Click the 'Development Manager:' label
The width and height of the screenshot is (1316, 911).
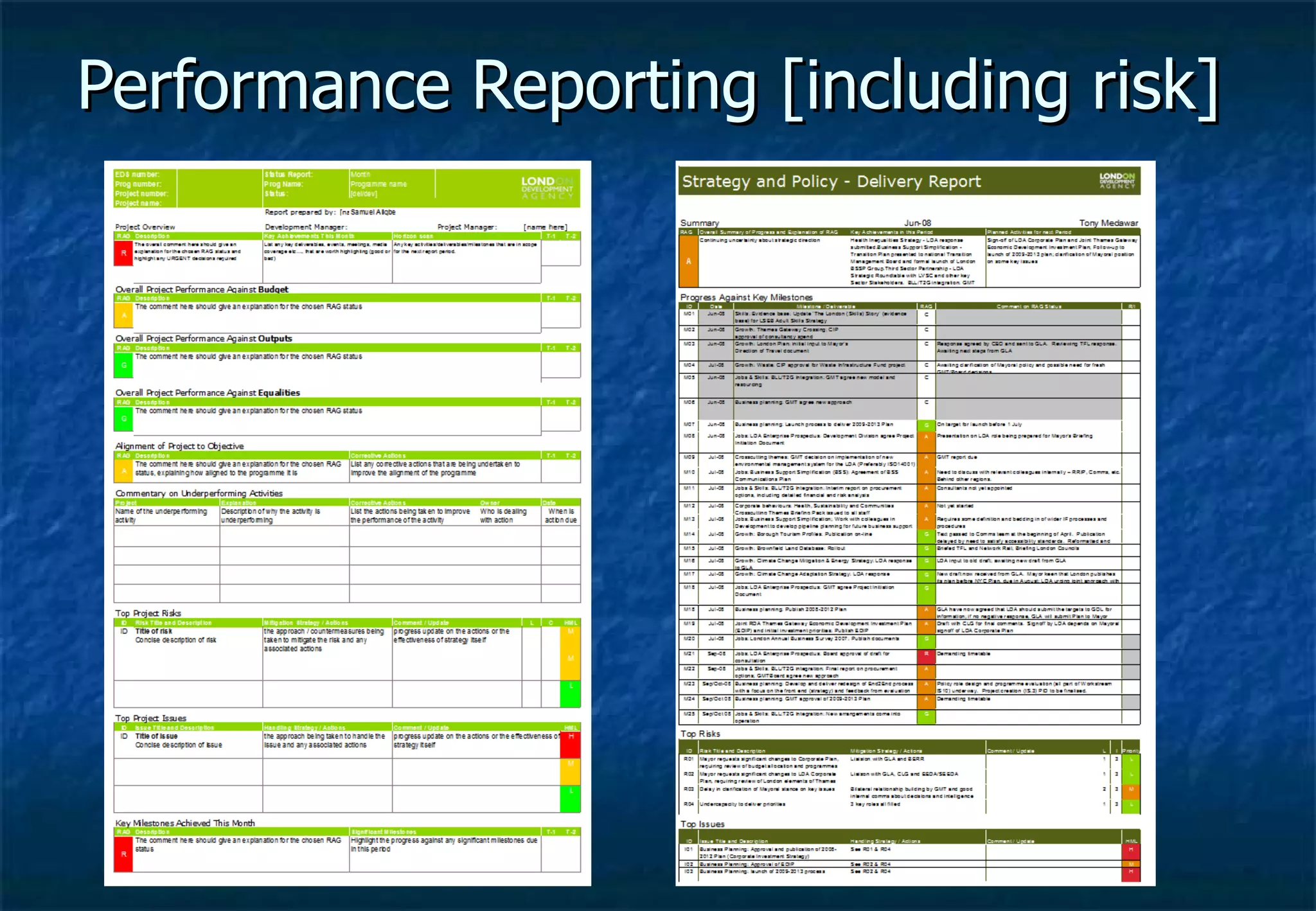(306, 227)
